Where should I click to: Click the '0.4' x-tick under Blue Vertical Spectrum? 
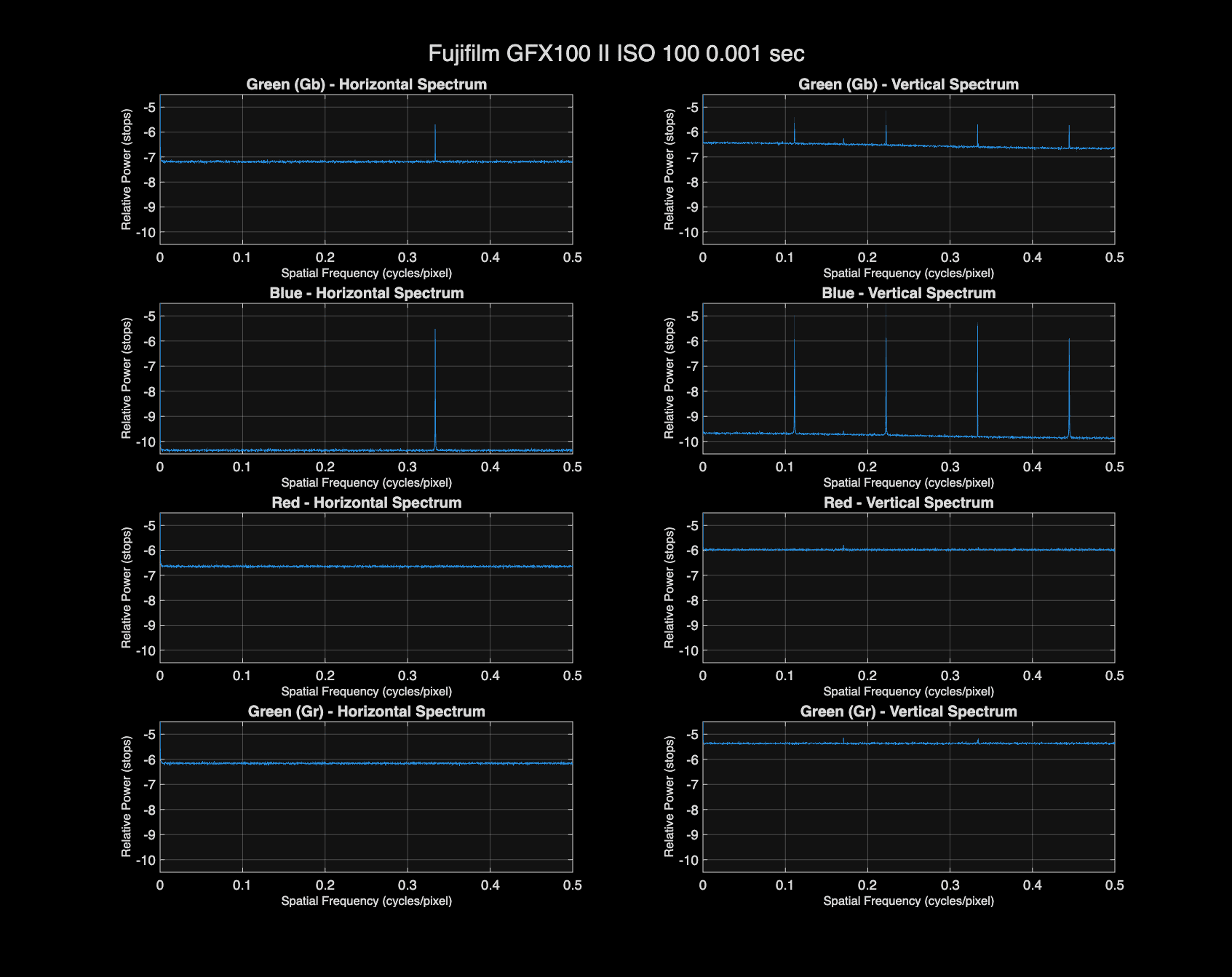[x=1033, y=467]
